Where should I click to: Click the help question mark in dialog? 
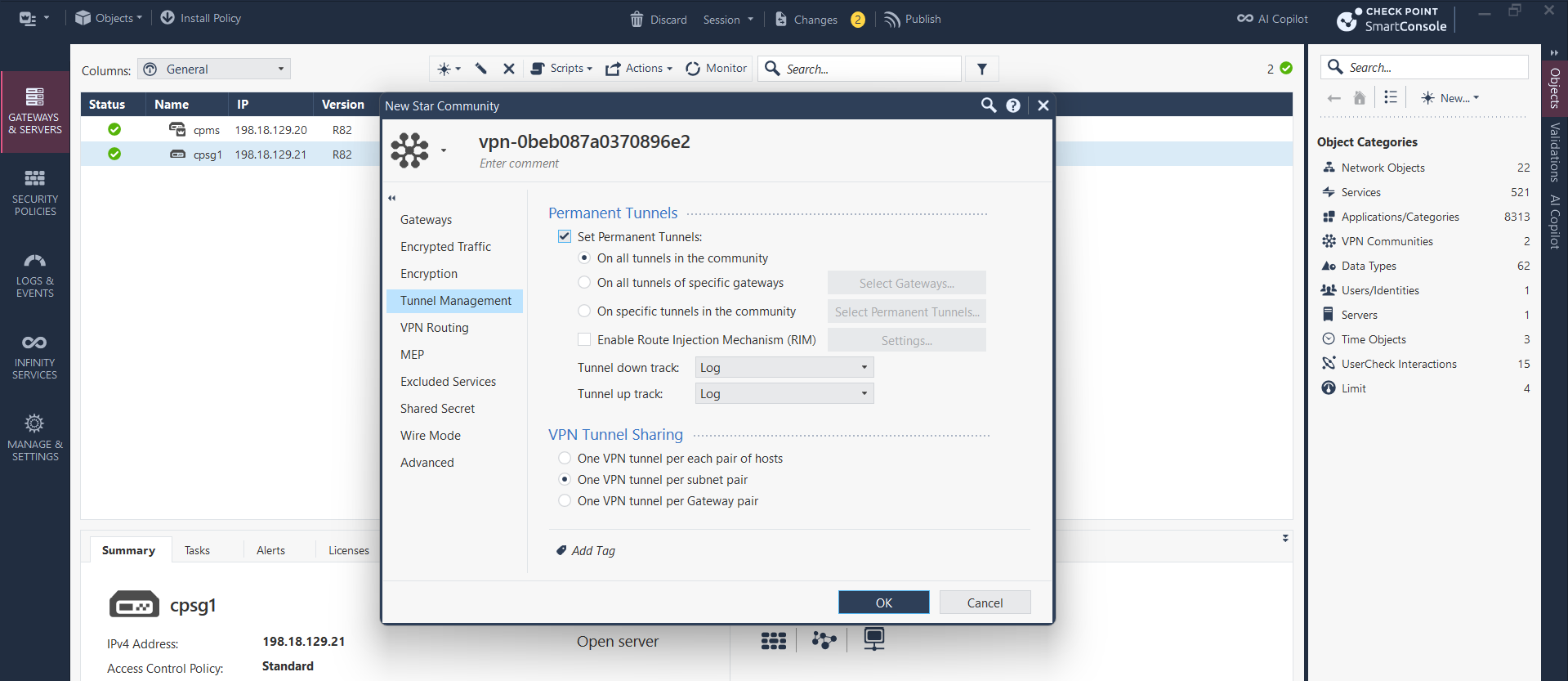pyautogui.click(x=1013, y=105)
